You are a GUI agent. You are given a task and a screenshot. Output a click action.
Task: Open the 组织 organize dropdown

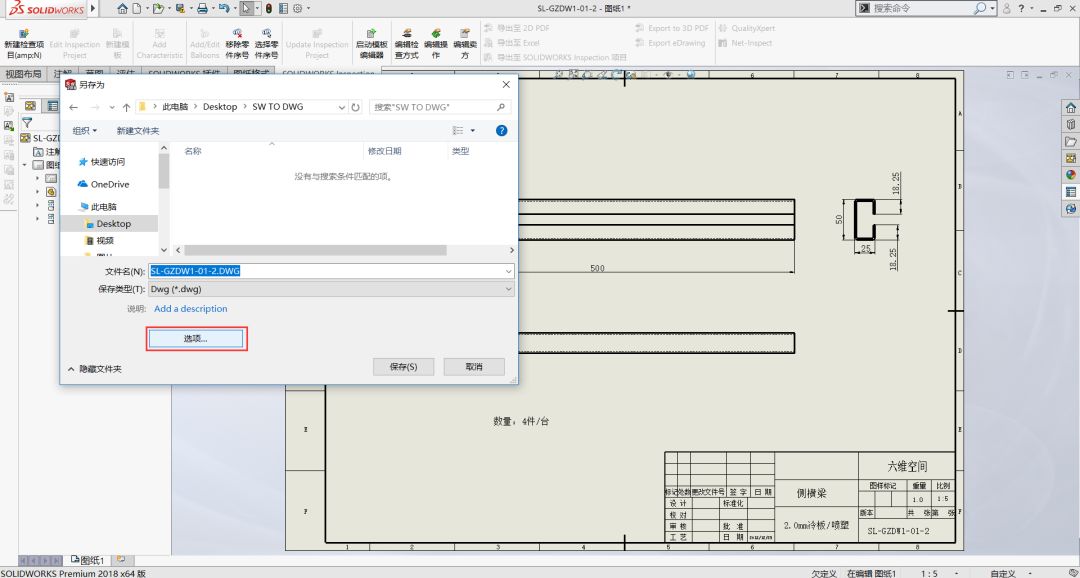pyautogui.click(x=85, y=131)
